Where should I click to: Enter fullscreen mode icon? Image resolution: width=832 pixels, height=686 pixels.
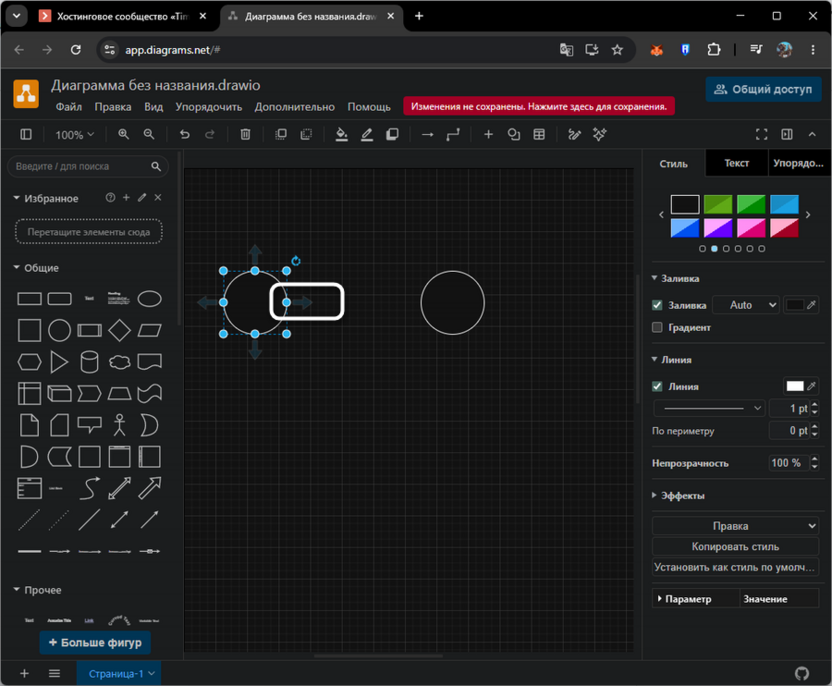(761, 134)
